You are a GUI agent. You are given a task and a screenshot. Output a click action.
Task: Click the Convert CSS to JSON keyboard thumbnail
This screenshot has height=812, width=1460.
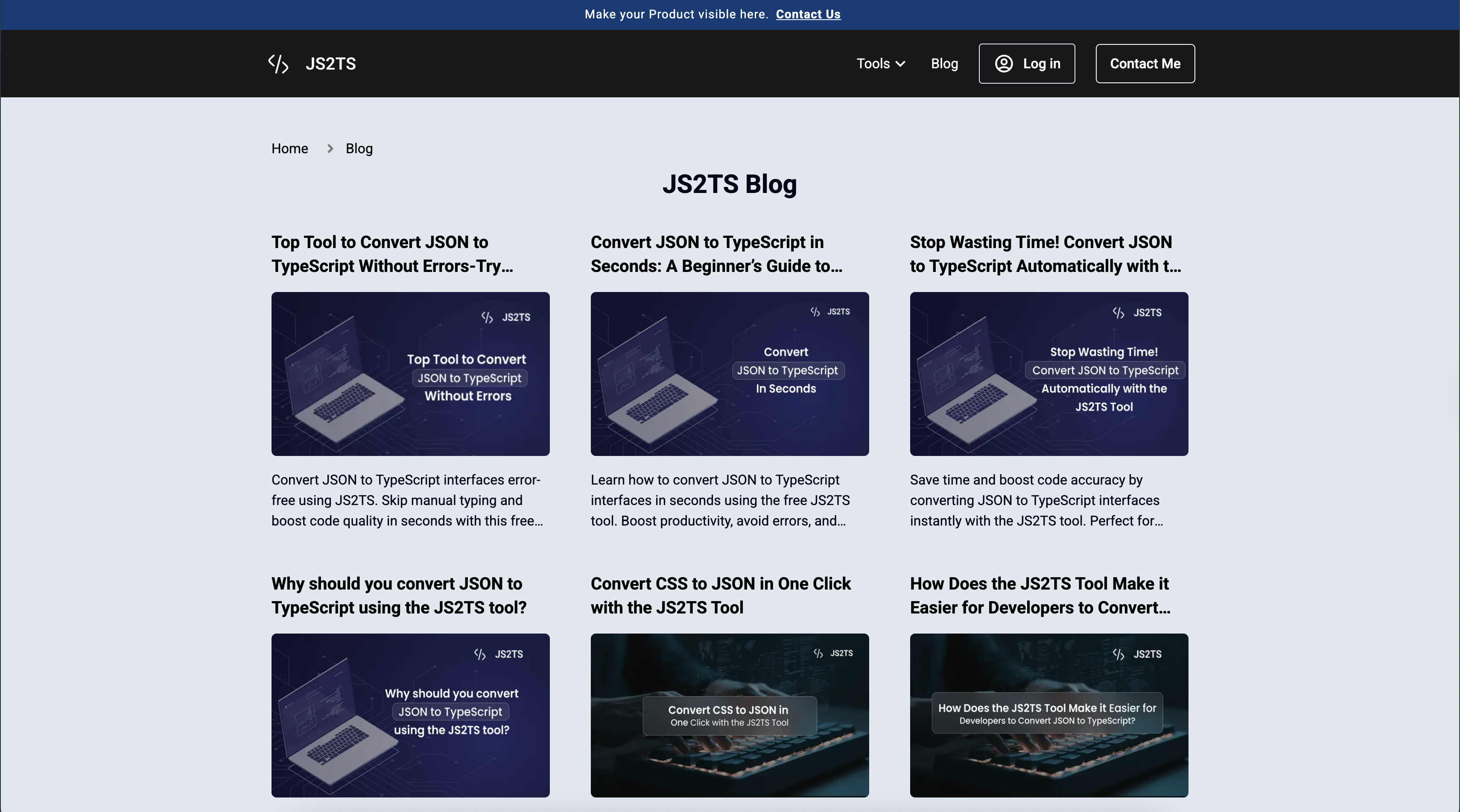click(x=730, y=716)
